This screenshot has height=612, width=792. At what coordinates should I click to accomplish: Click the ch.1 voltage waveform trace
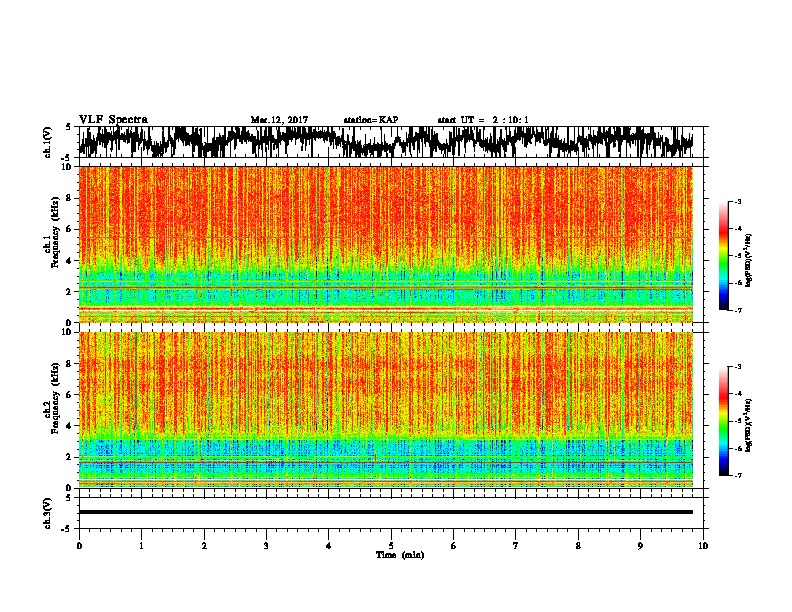[385, 142]
